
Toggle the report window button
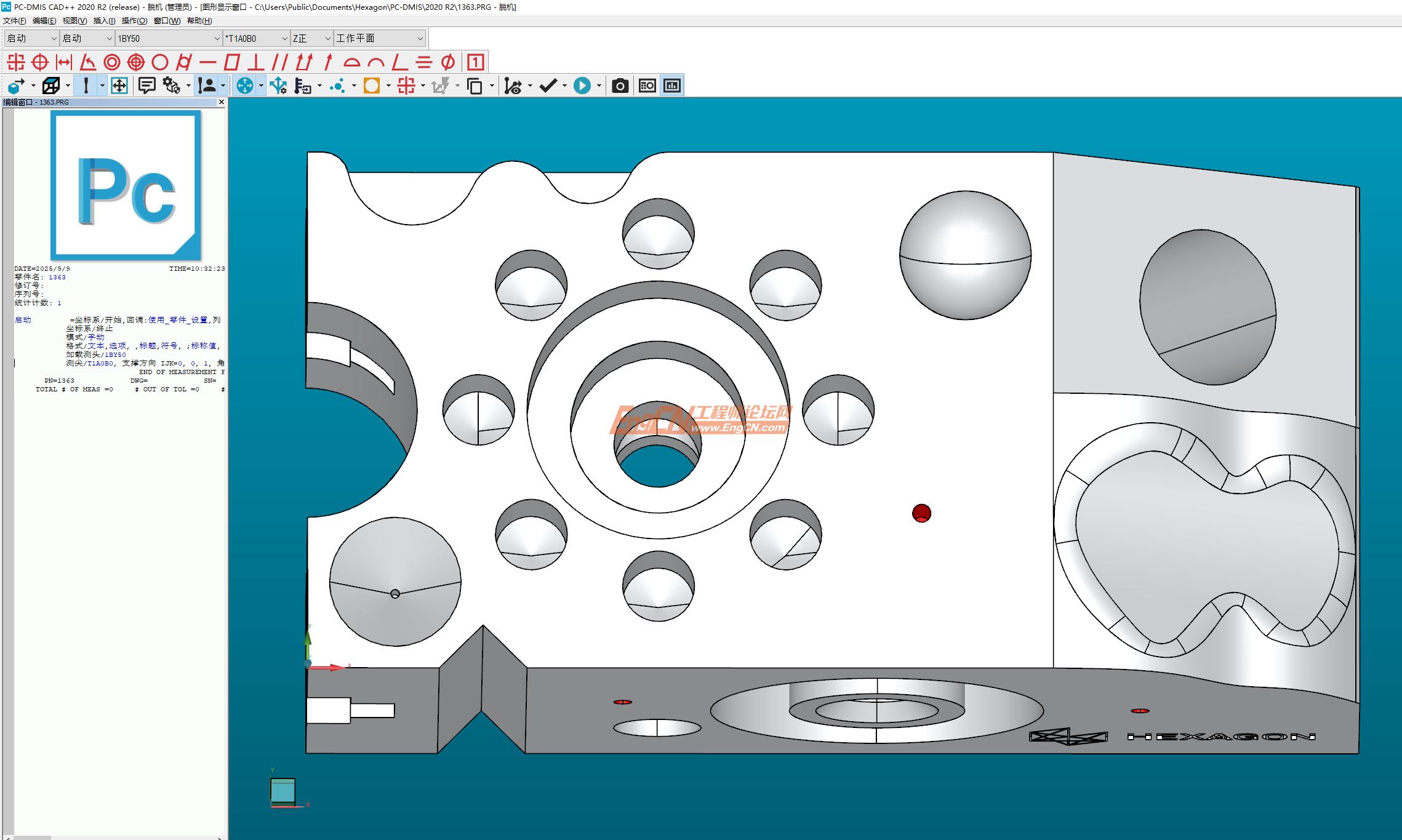[672, 86]
